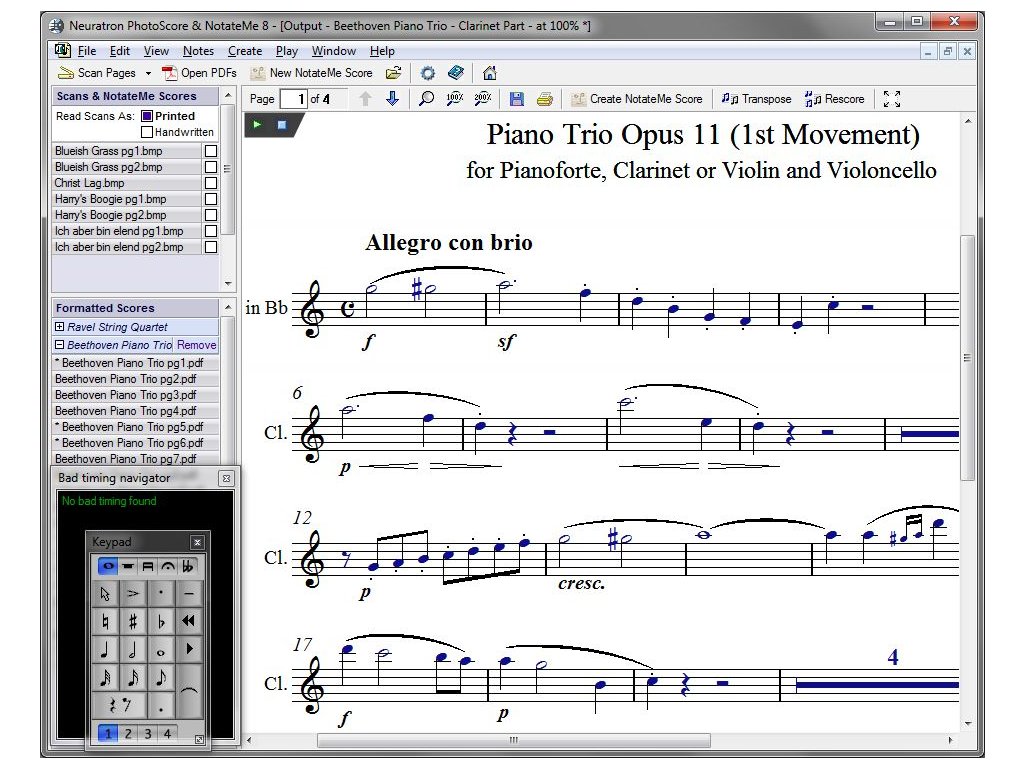Expand the Ravel String Quartet score

[x=59, y=327]
